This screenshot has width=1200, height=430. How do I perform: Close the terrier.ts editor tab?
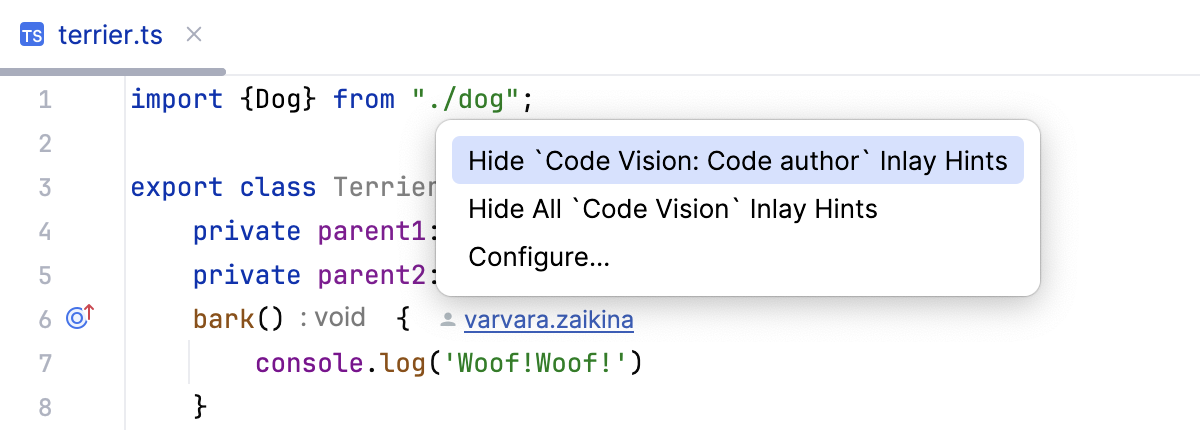[195, 35]
